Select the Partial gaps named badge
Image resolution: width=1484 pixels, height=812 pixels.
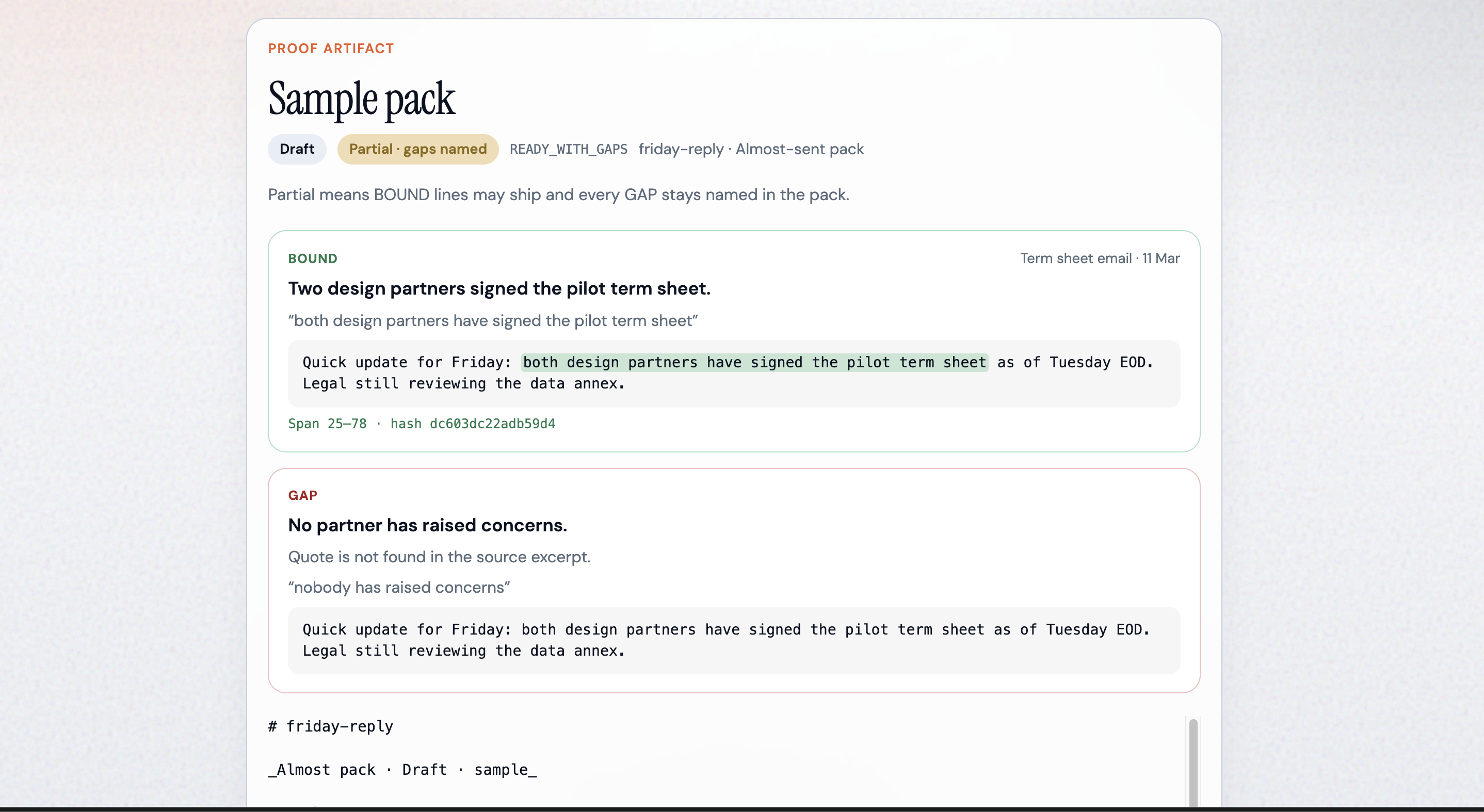(417, 149)
